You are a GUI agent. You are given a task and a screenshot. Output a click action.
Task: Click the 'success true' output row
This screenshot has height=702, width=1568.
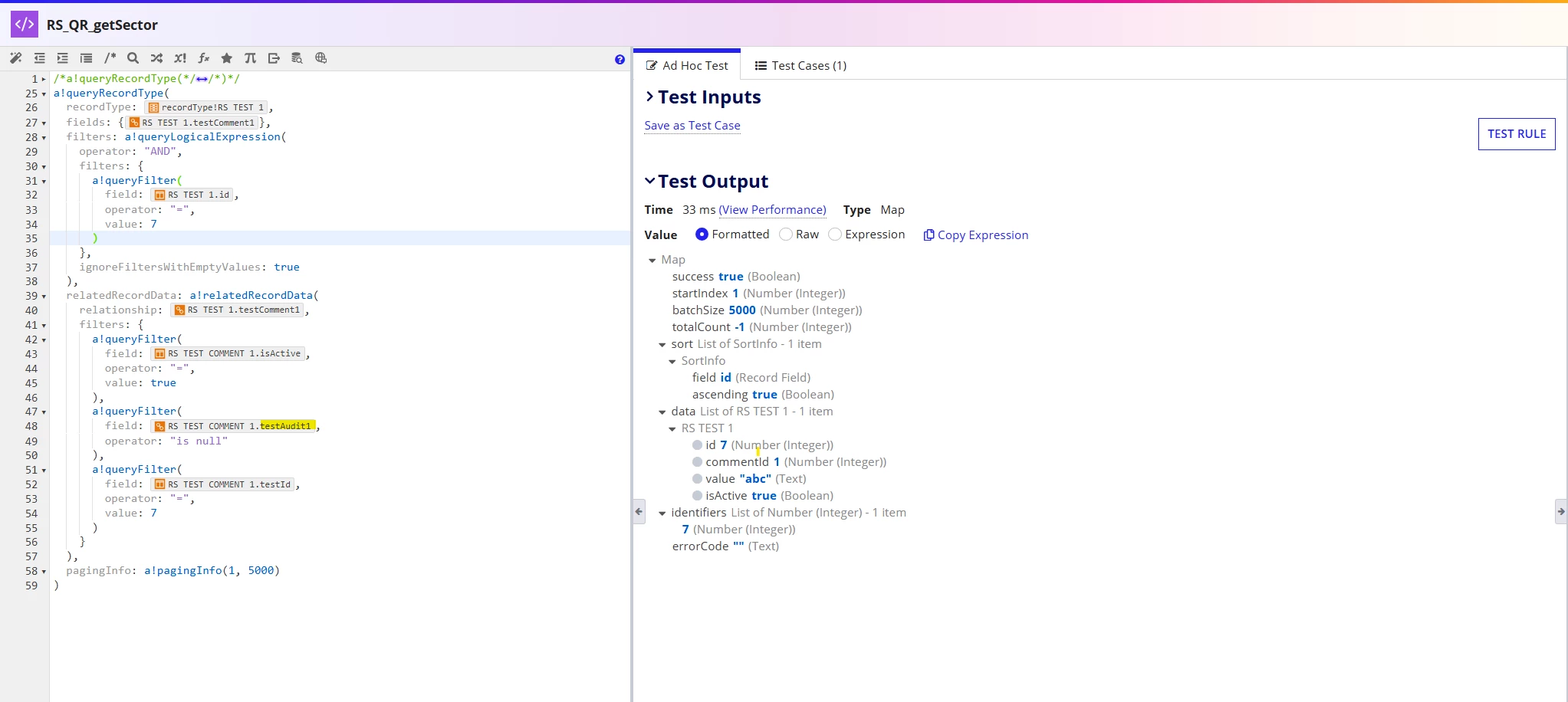point(736,277)
